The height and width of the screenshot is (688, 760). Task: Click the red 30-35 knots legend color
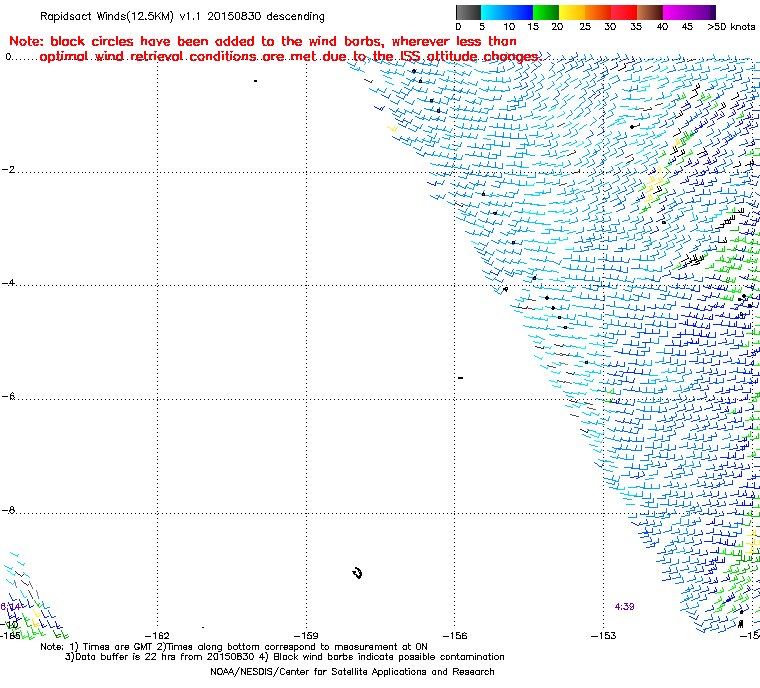click(624, 12)
